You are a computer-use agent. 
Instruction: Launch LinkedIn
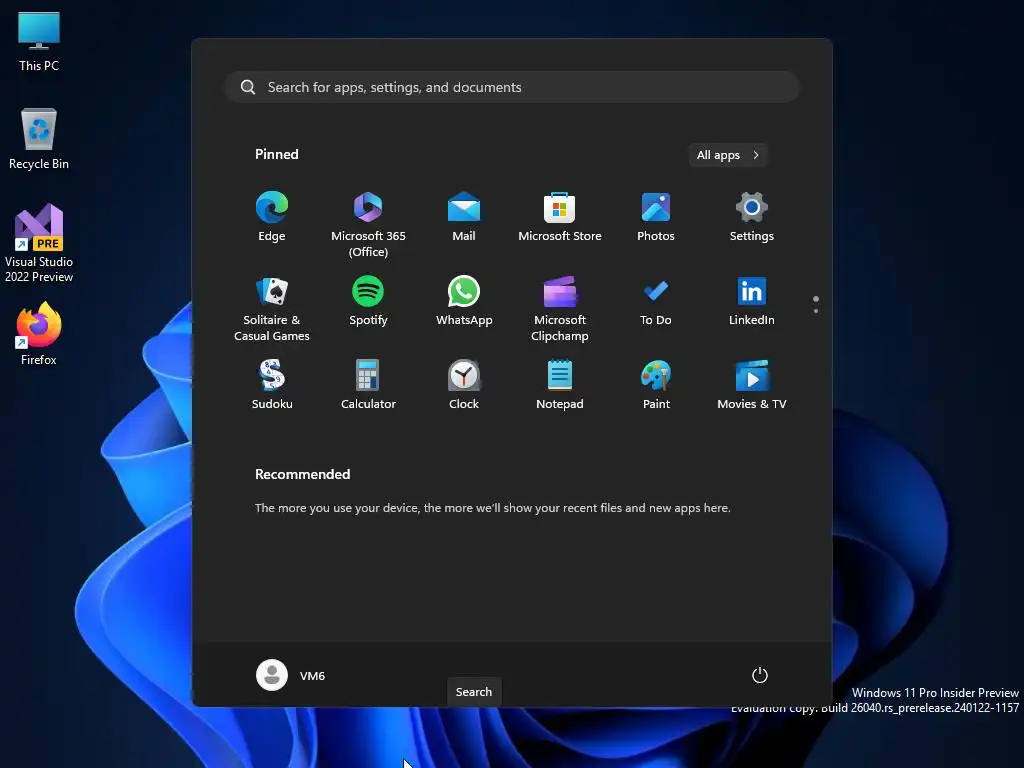click(752, 301)
